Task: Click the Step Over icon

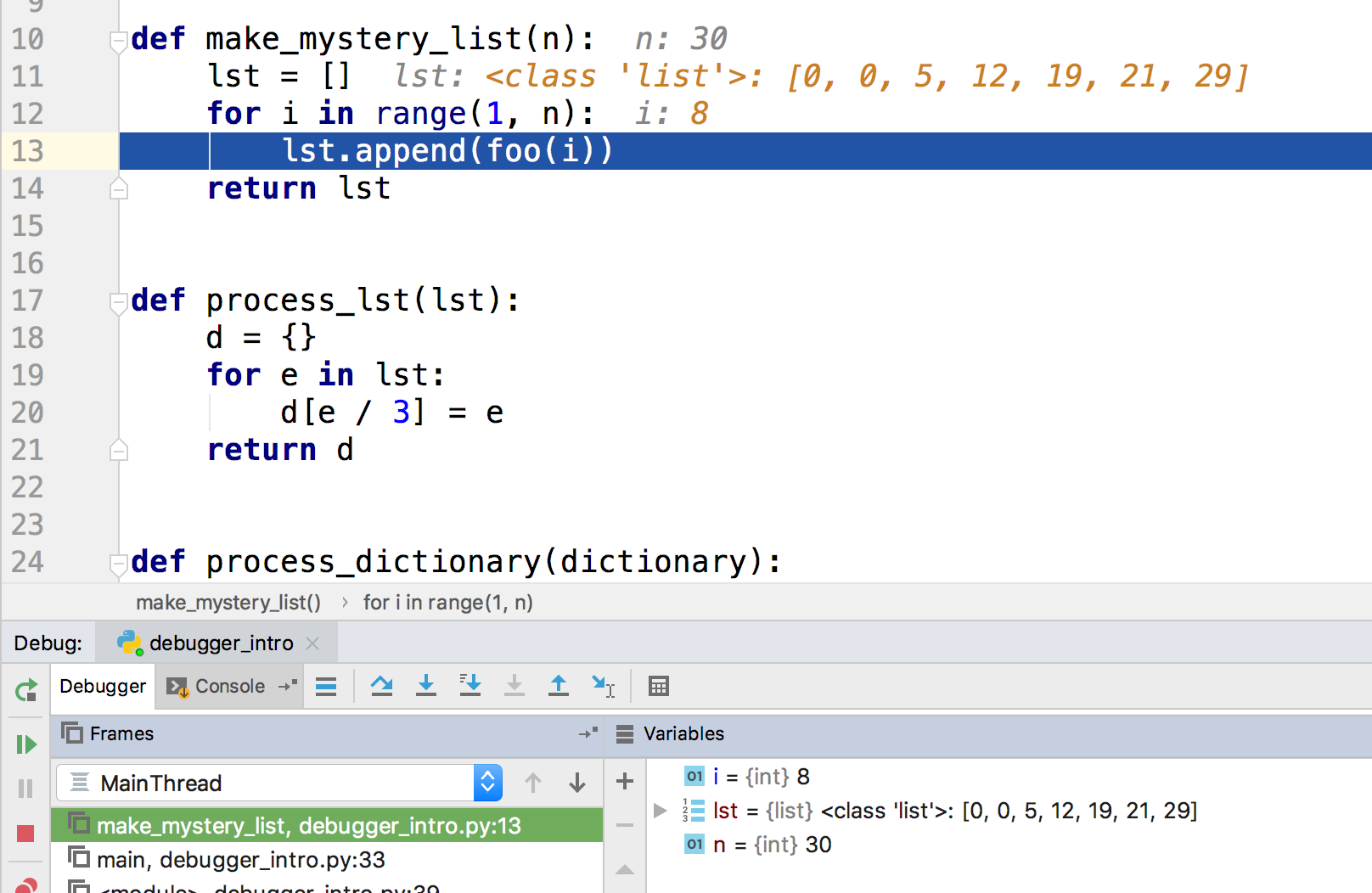Action: point(382,686)
